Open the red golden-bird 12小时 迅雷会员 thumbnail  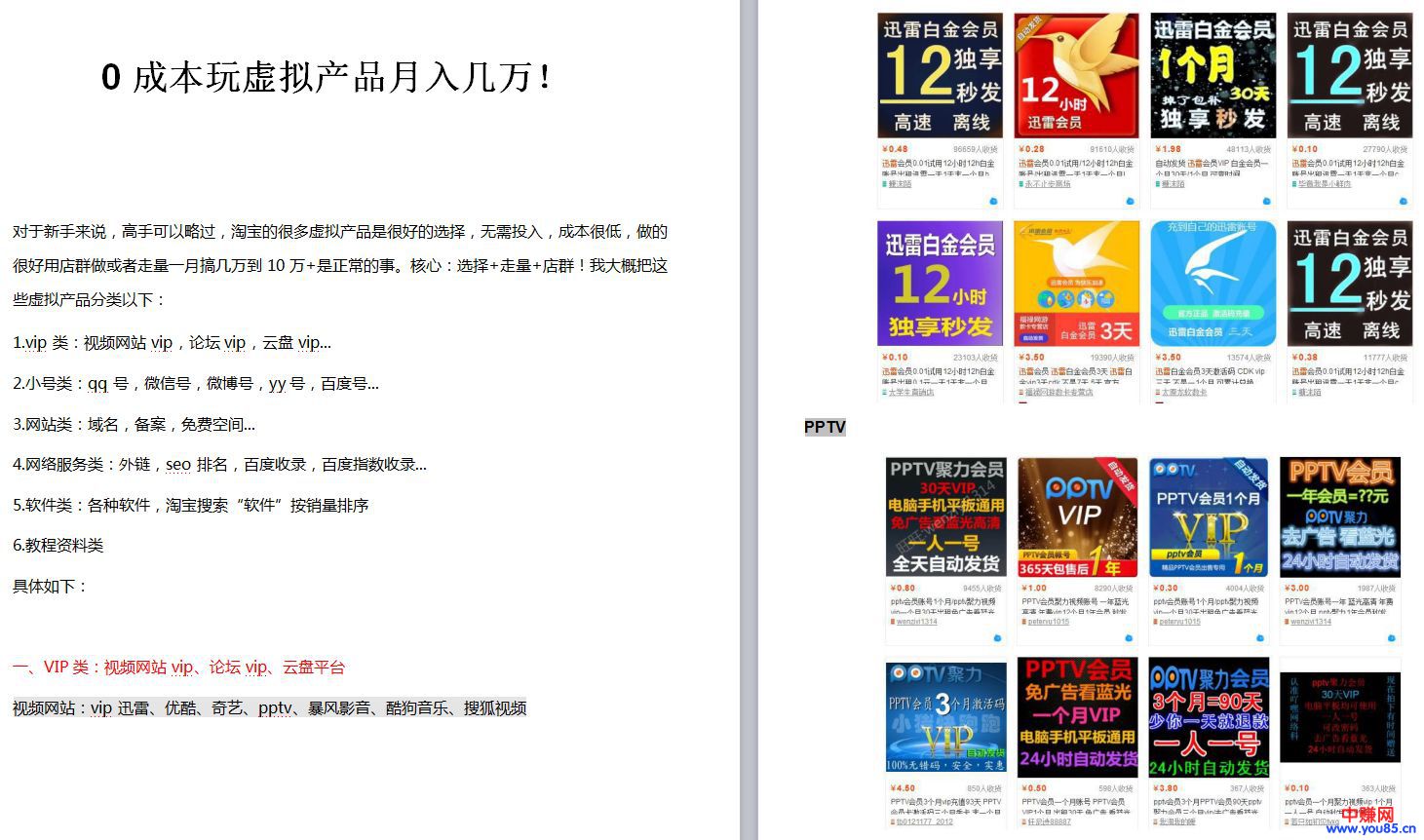pyautogui.click(x=1077, y=75)
